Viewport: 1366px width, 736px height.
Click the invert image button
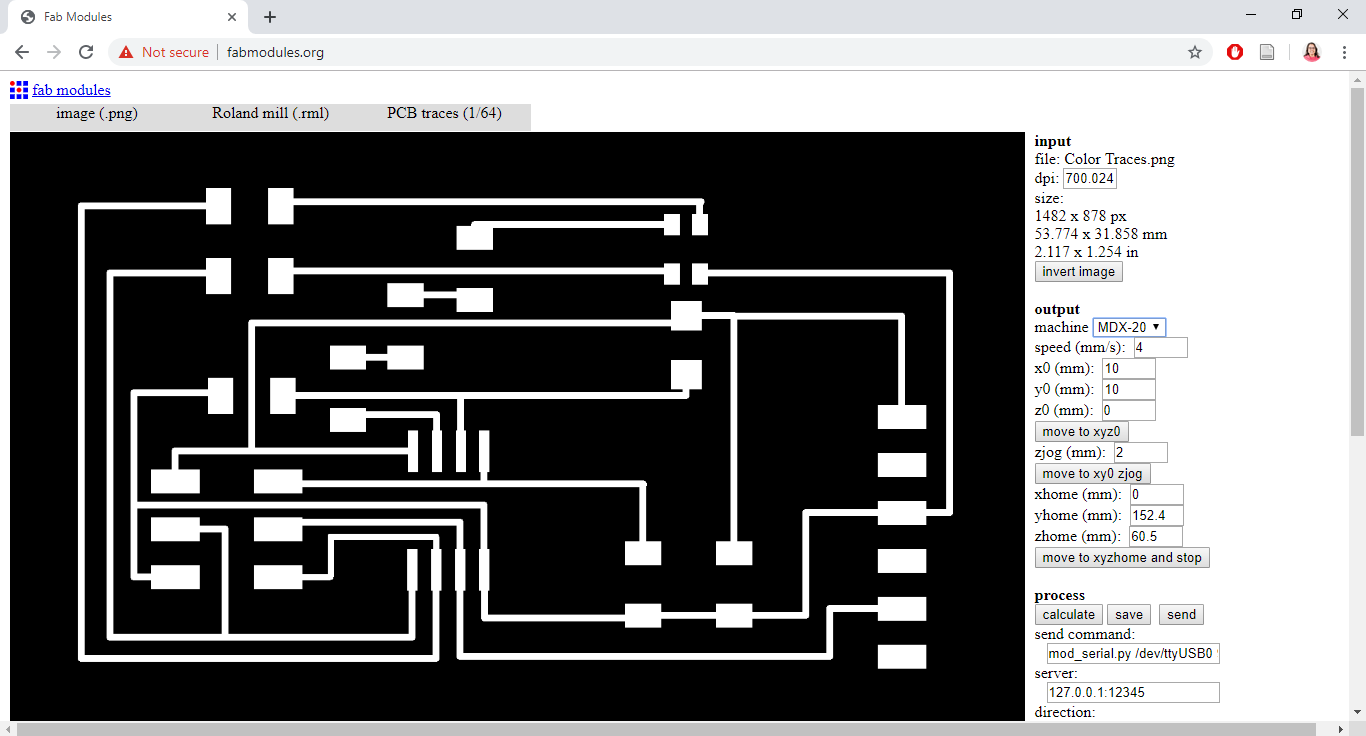coord(1079,272)
